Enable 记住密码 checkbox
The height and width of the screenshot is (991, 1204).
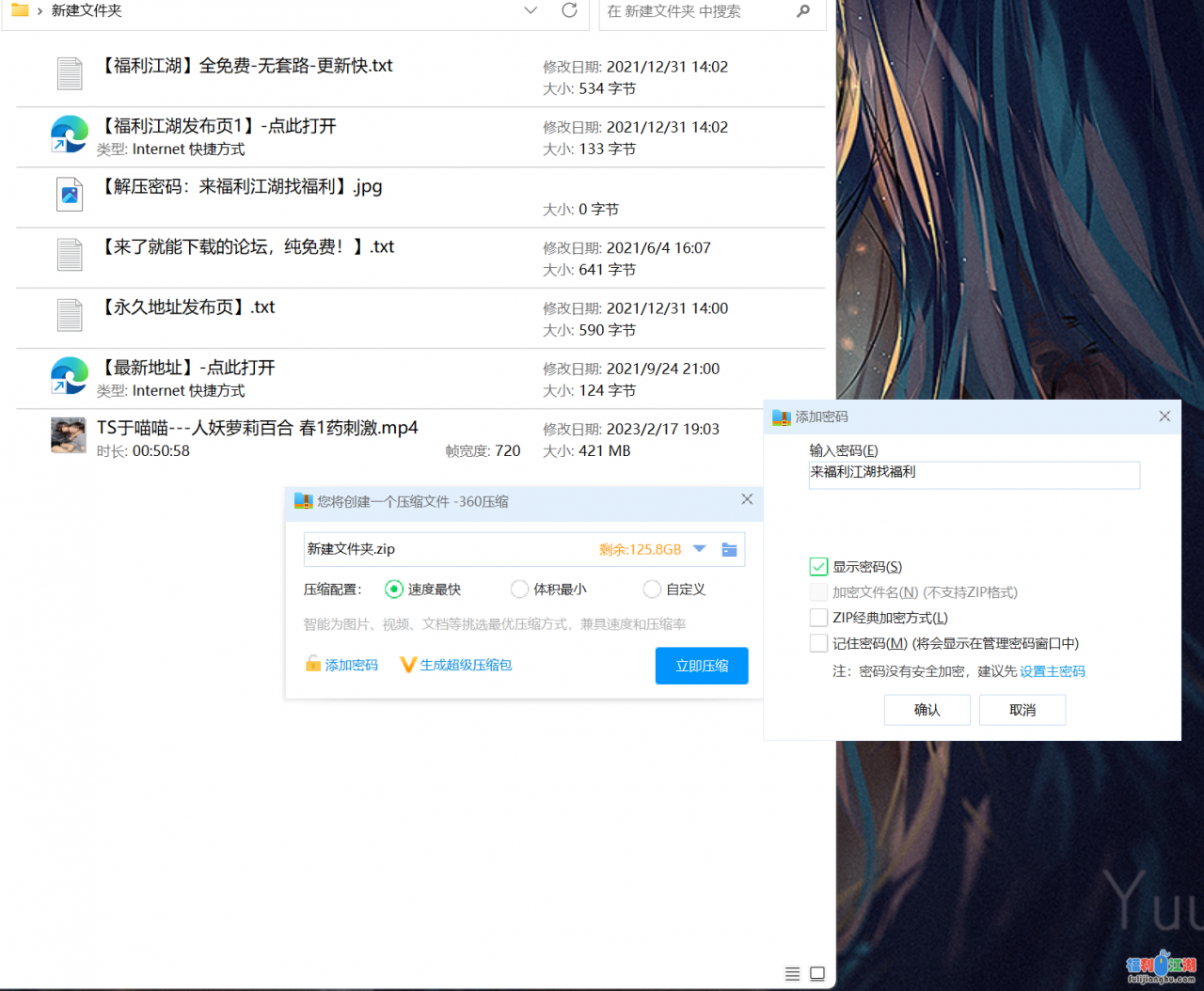(818, 643)
